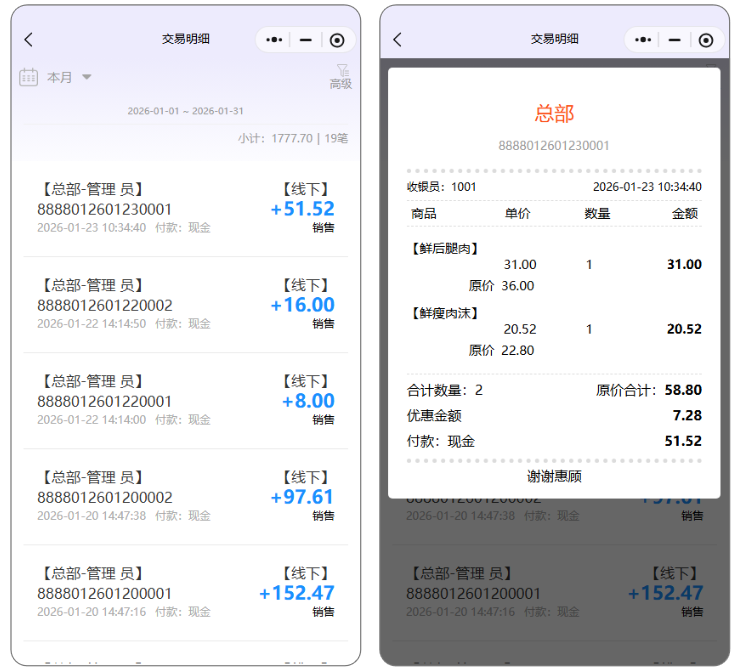Expand the 本月 period dropdown arrow
The width and height of the screenshot is (733, 670).
click(86, 77)
